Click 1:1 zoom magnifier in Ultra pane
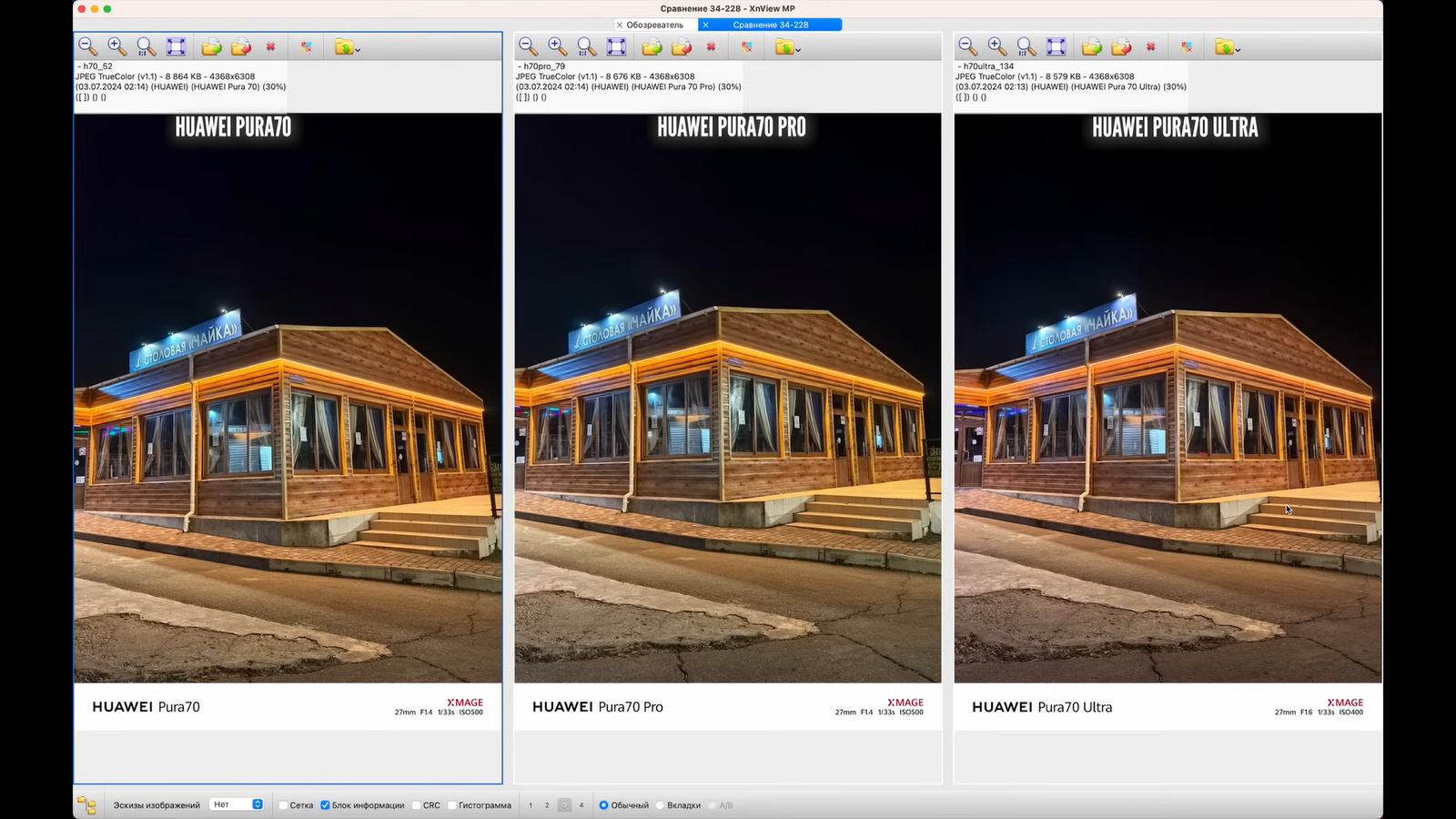Screen dimensions: 1456x819 pos(1026,46)
